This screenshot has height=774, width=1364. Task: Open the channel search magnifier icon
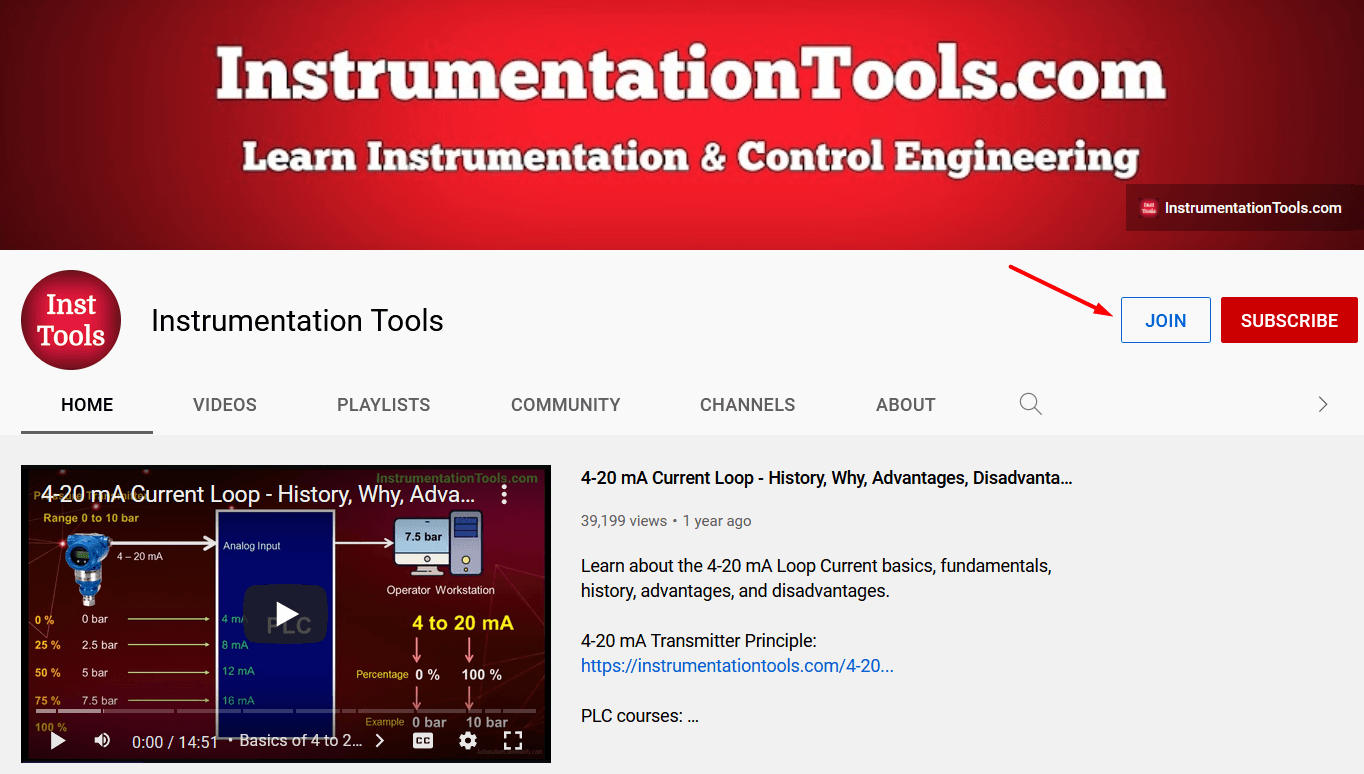pos(1030,404)
